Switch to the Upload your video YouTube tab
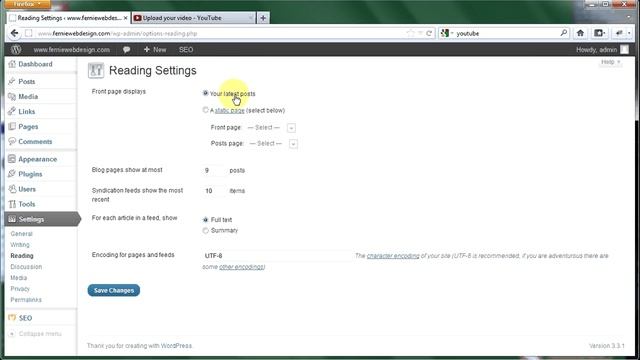This screenshot has height=360, width=640. (193, 18)
